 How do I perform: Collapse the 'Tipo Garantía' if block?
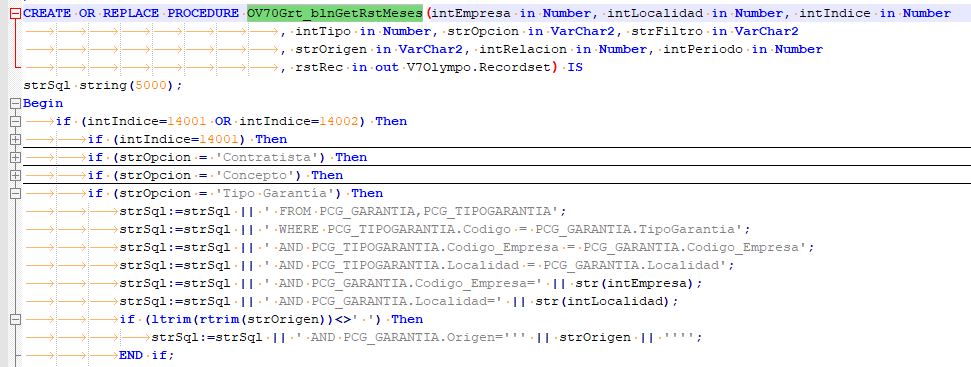pyautogui.click(x=15, y=193)
